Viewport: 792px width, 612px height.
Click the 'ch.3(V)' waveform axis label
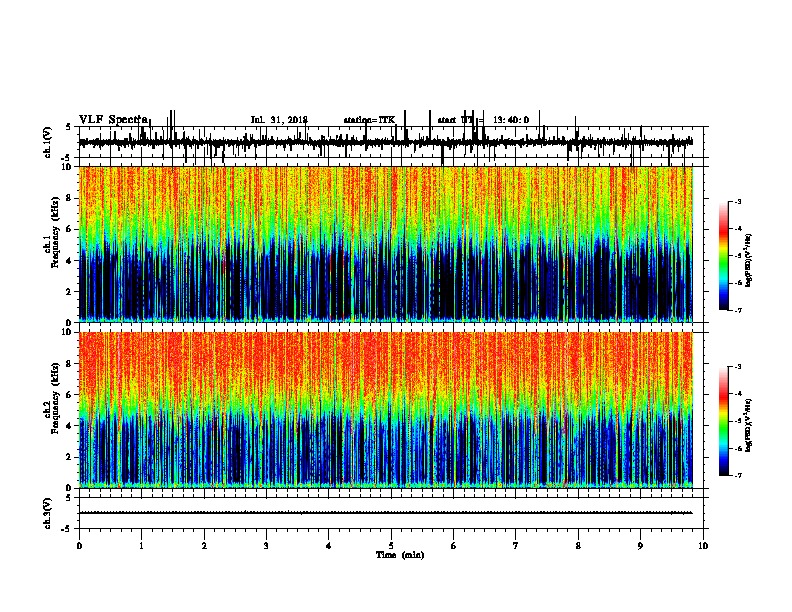tap(48, 513)
